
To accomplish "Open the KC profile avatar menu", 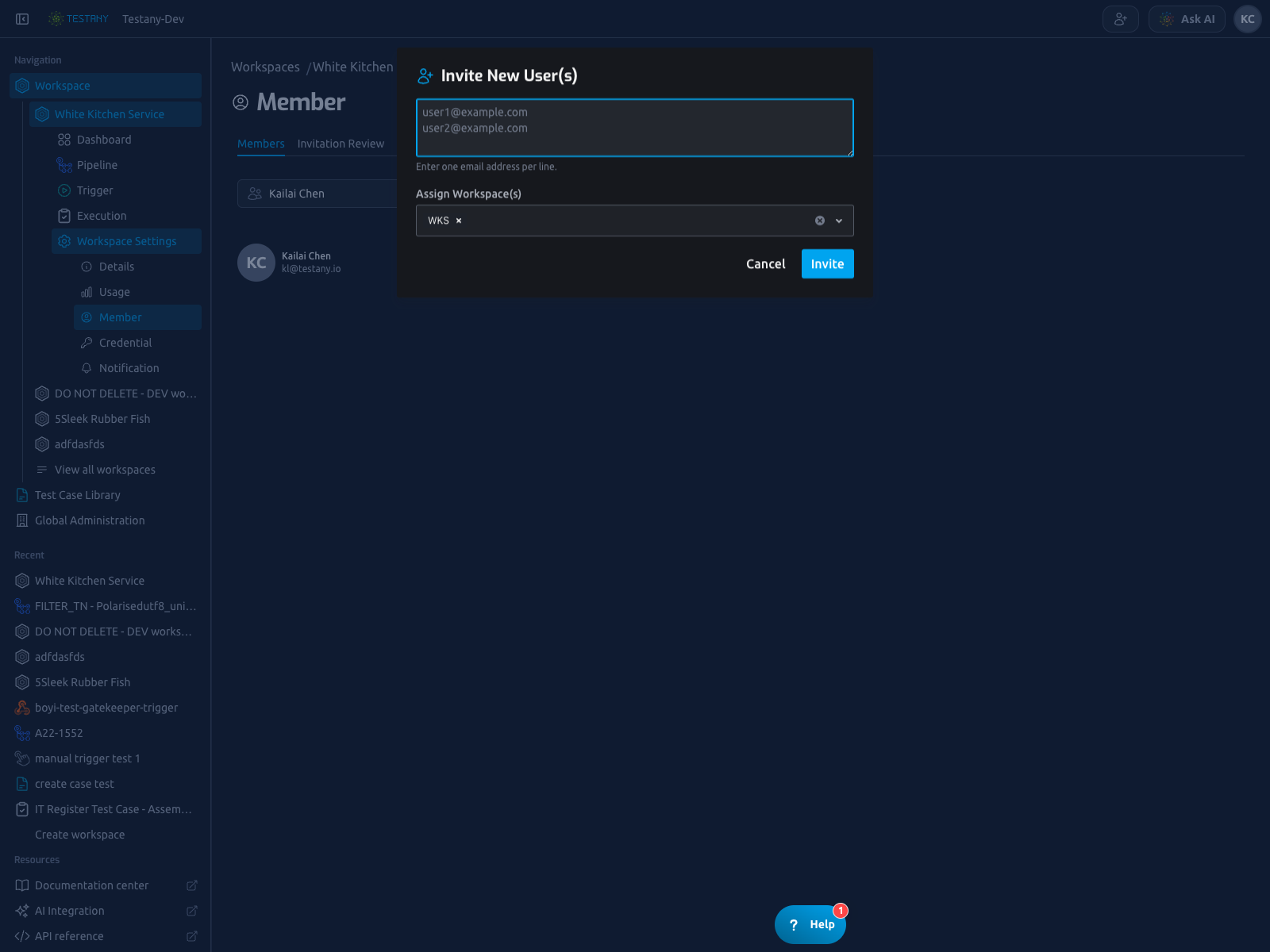I will (1248, 19).
